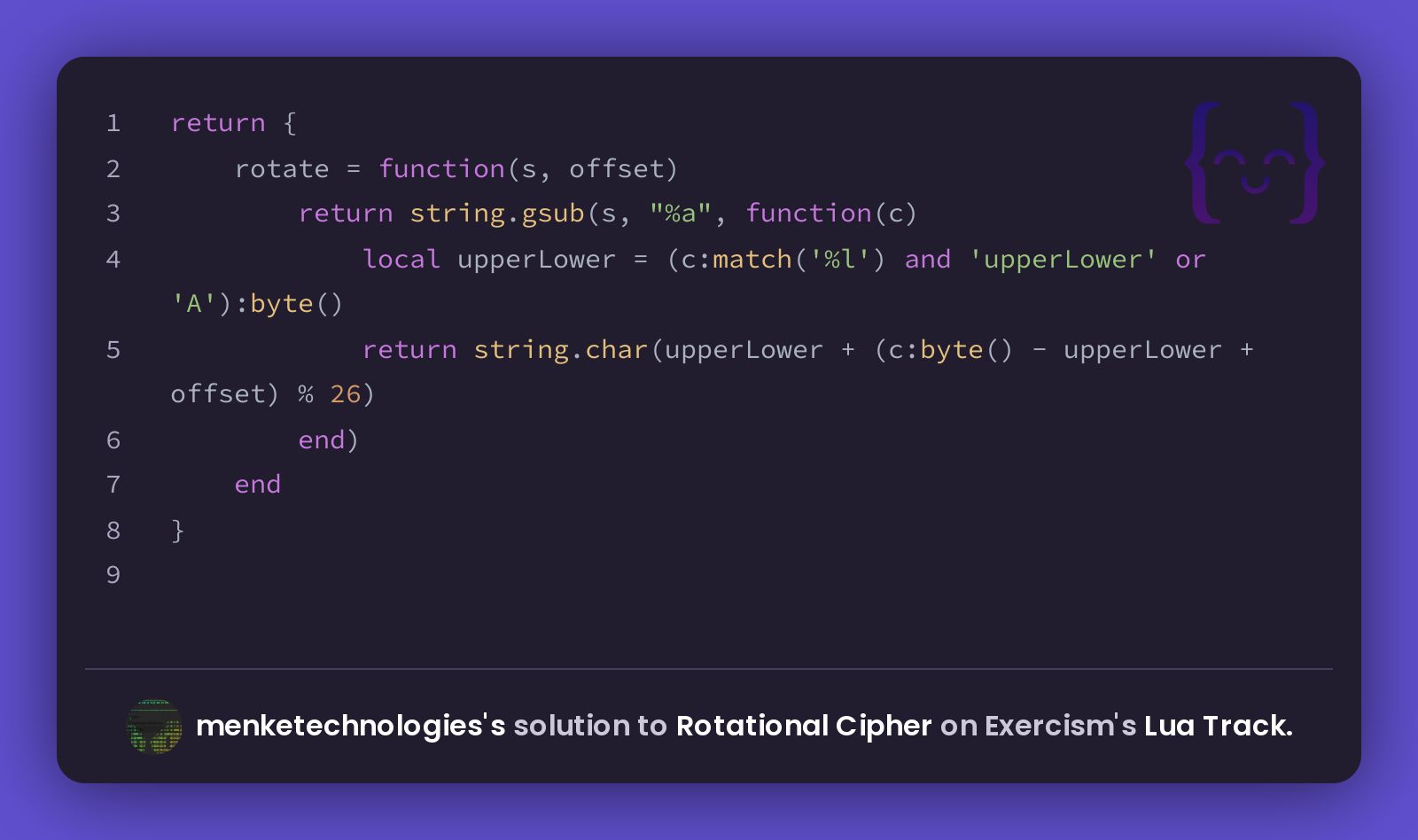
Task: Click the Lua Track text
Action: tap(1219, 726)
